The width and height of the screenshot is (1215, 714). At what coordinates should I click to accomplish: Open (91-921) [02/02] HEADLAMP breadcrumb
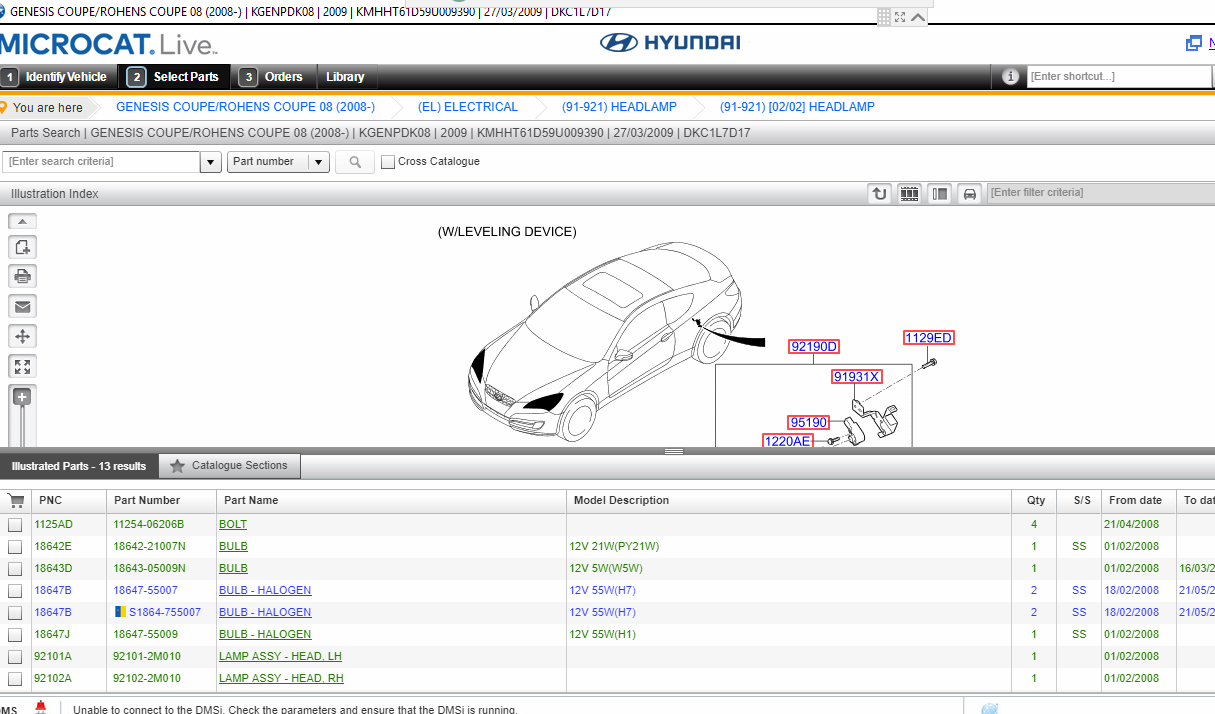click(x=797, y=107)
